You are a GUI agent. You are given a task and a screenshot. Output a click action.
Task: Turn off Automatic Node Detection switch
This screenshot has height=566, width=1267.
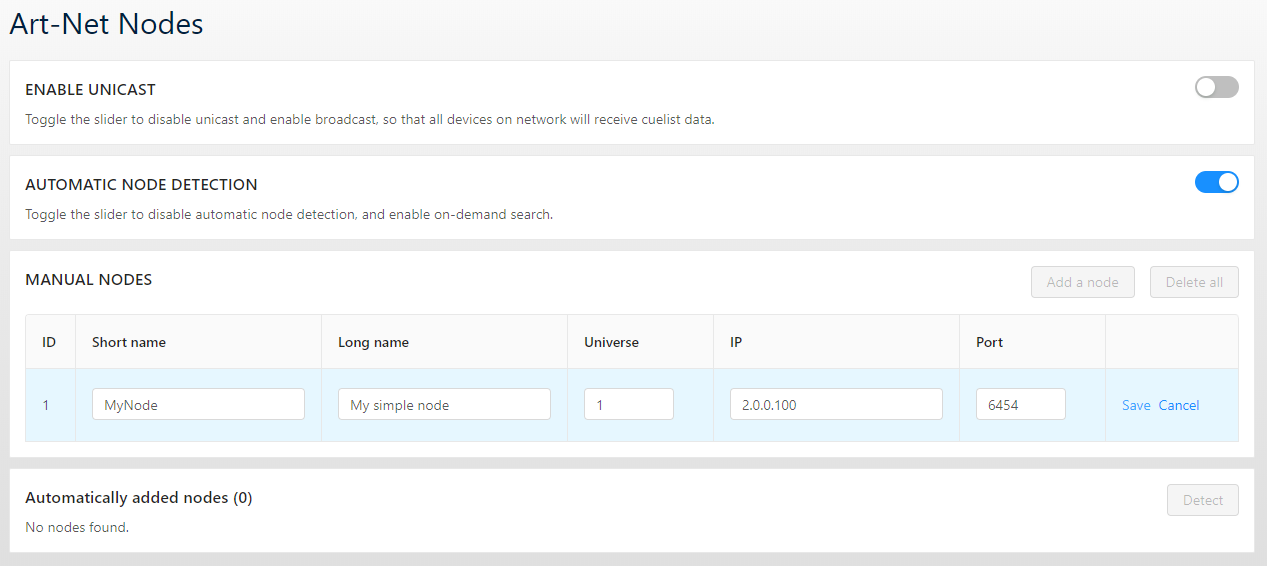(1216, 182)
